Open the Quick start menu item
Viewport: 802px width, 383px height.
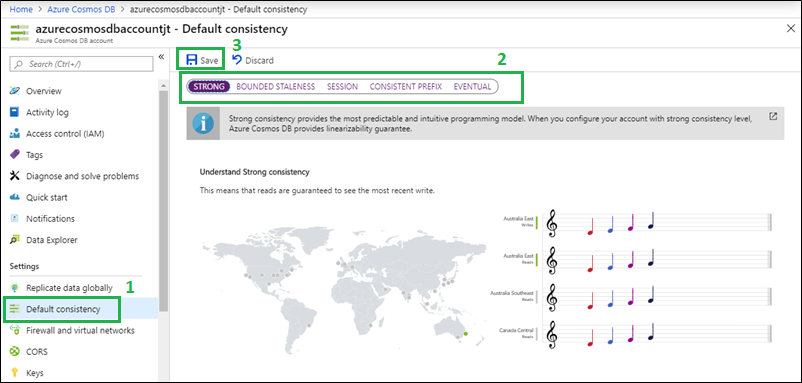point(47,197)
